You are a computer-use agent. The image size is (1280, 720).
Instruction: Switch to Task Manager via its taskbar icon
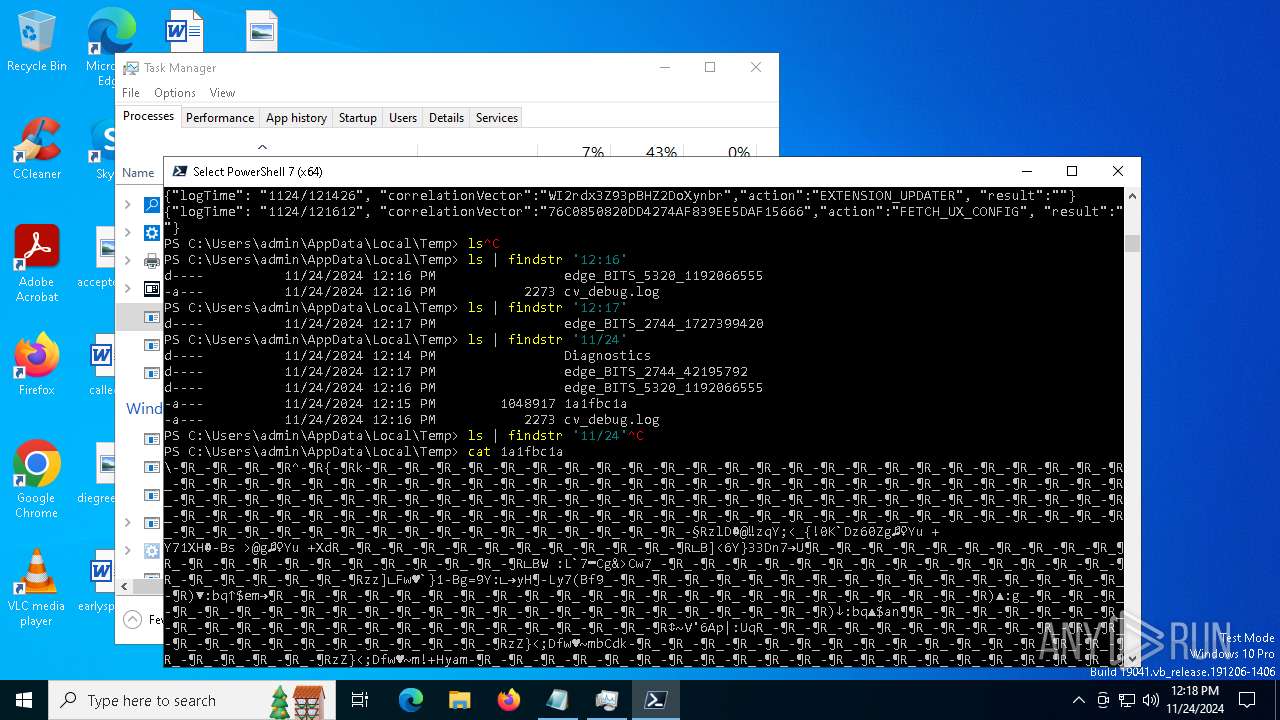(607, 700)
